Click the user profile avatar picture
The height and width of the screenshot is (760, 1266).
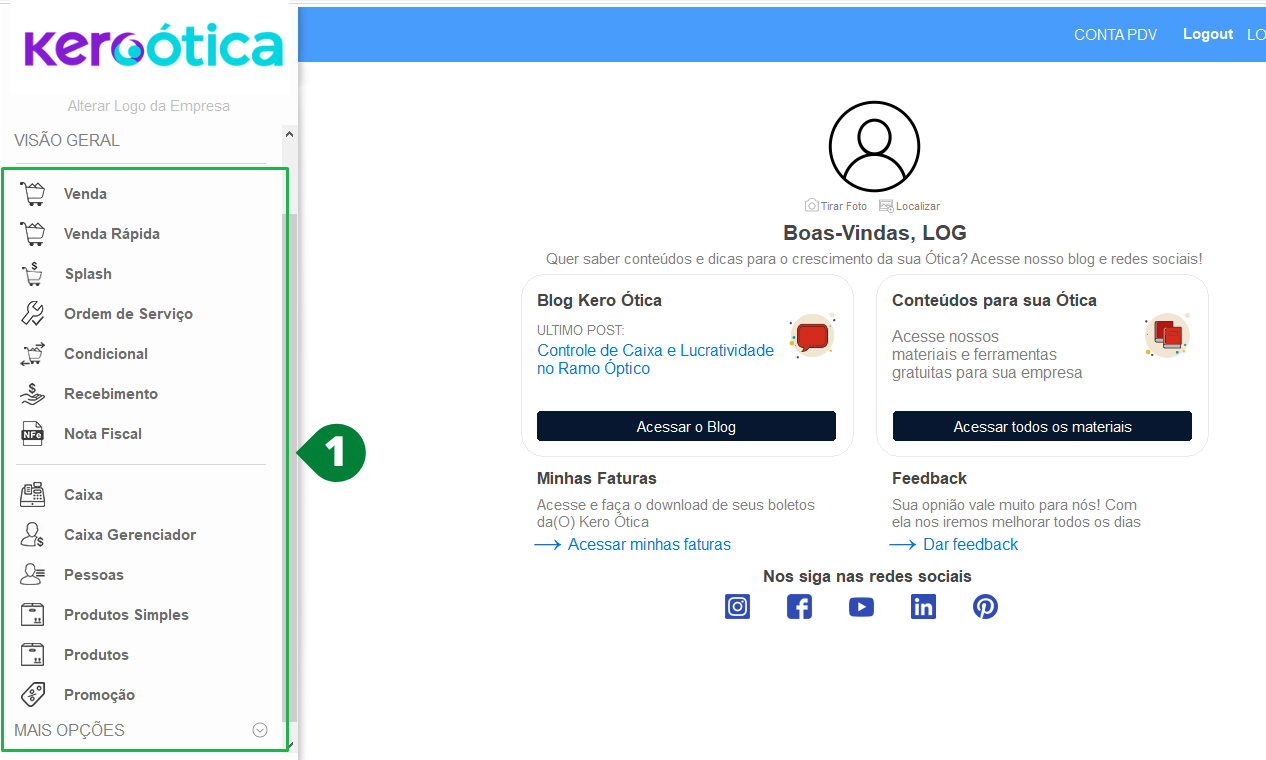[x=875, y=147]
